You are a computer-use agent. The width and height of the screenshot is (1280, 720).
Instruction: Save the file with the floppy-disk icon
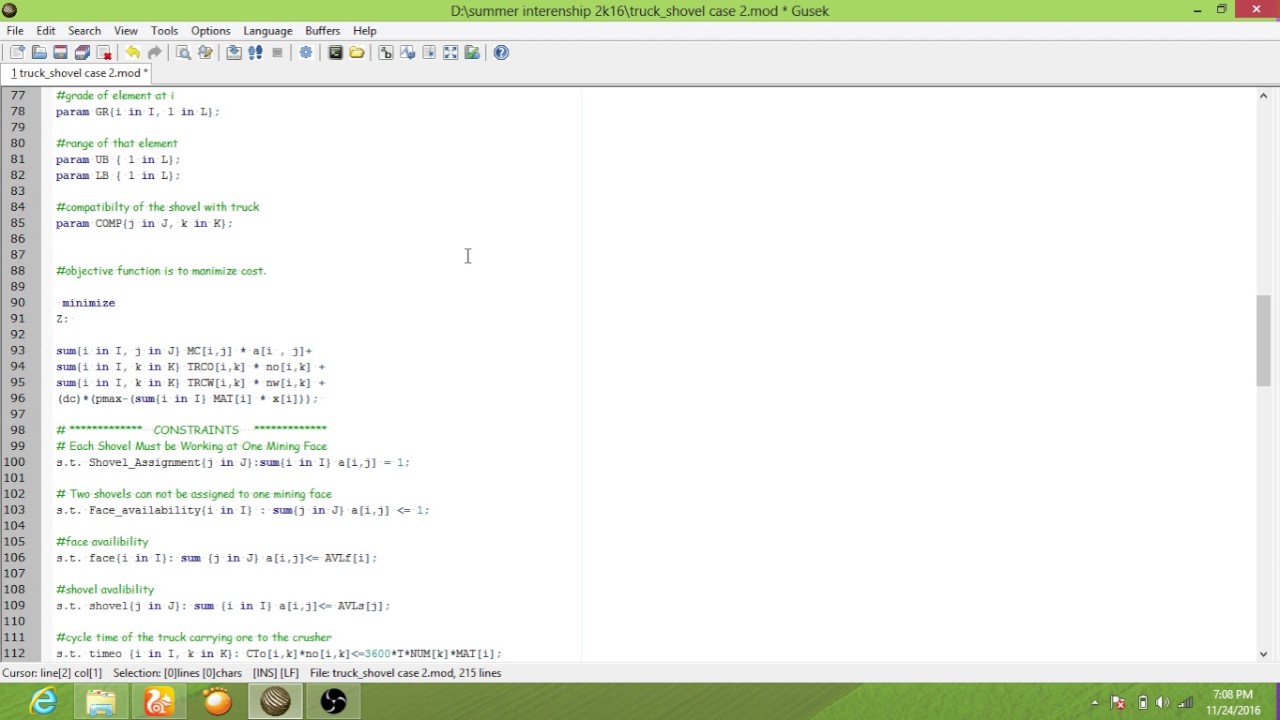tap(60, 53)
